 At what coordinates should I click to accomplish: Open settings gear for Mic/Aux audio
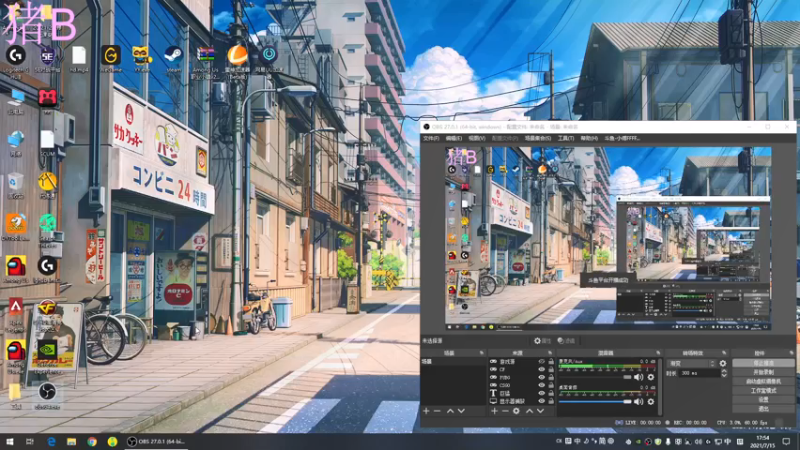tap(651, 377)
